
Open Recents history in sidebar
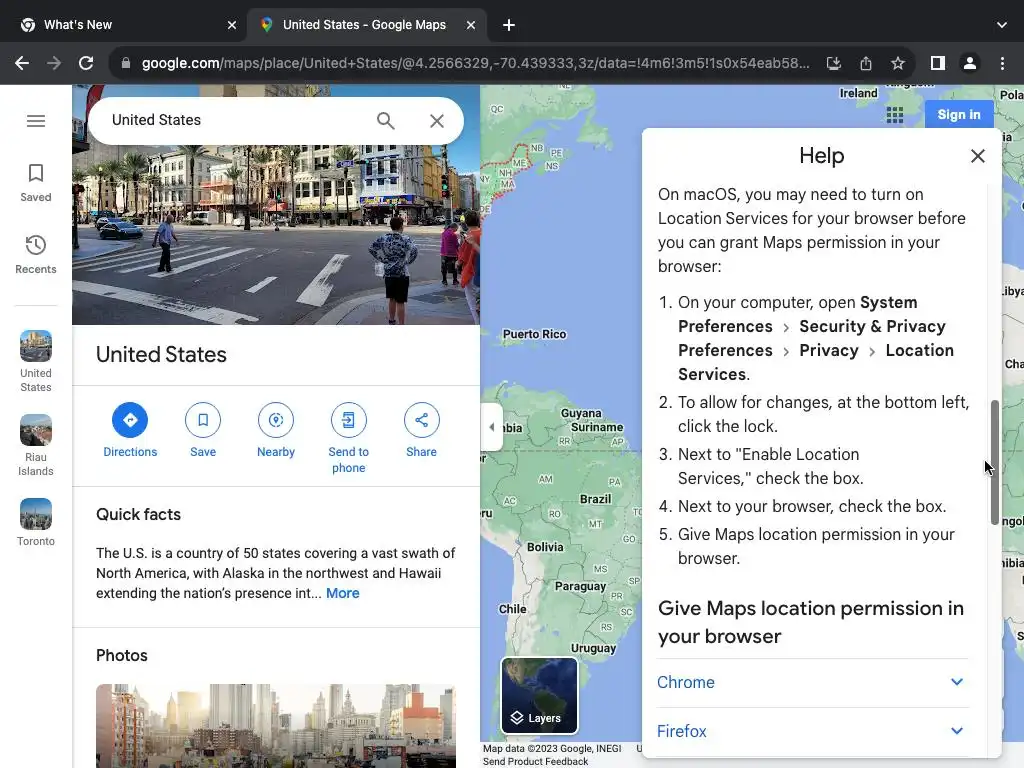pyautogui.click(x=36, y=255)
